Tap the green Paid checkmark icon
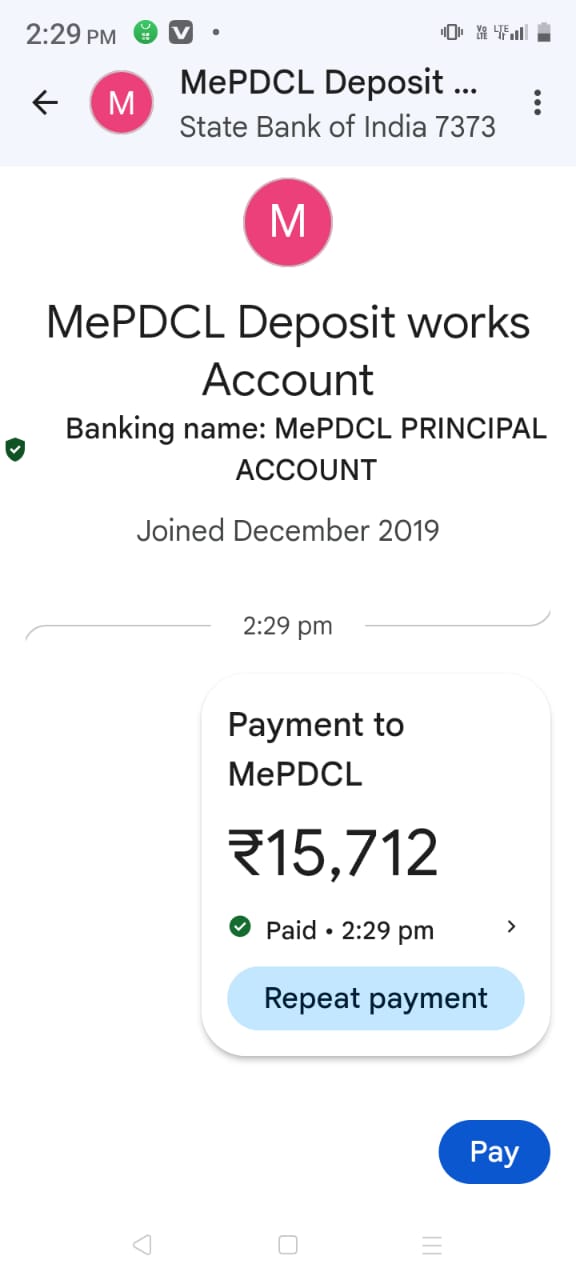The image size is (576, 1280). click(x=240, y=928)
